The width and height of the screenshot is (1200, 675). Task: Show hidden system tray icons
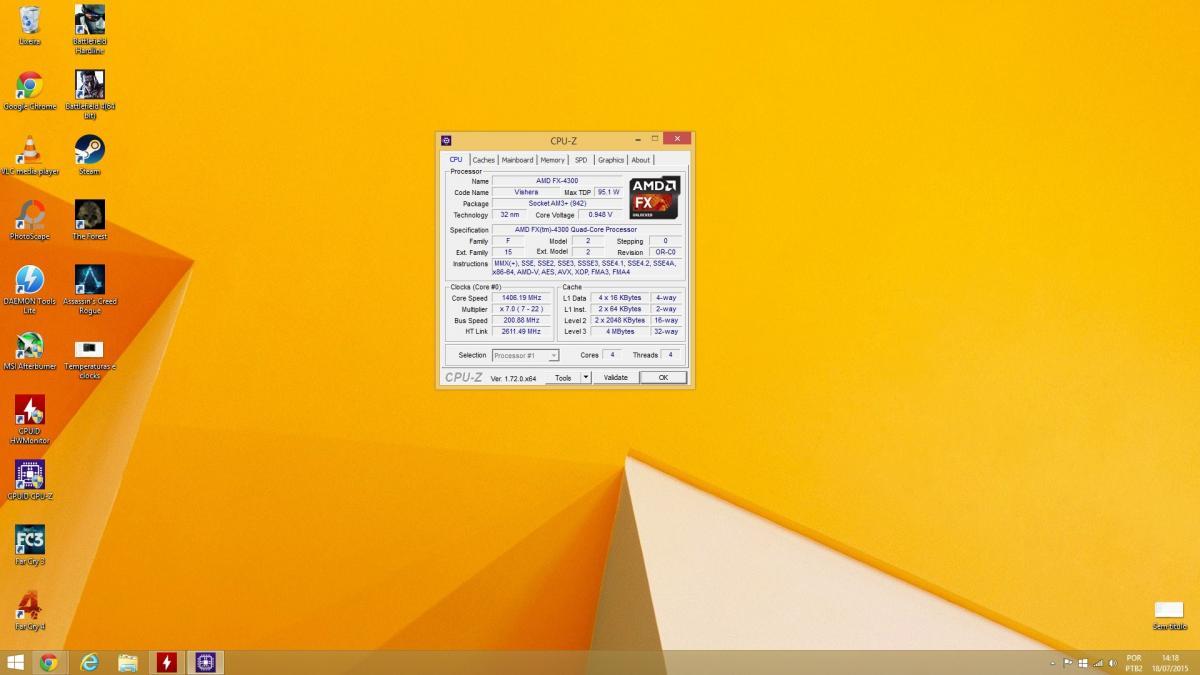(x=1054, y=662)
